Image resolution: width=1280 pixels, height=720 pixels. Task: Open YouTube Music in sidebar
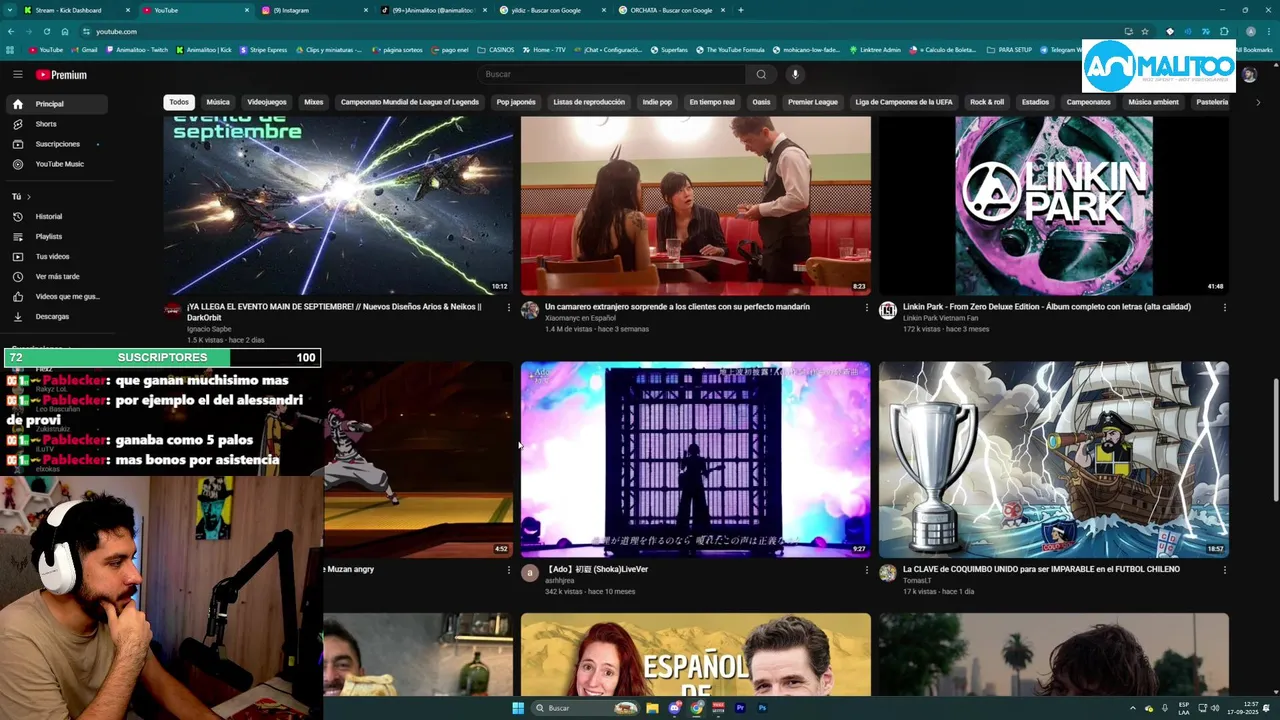pos(56,164)
